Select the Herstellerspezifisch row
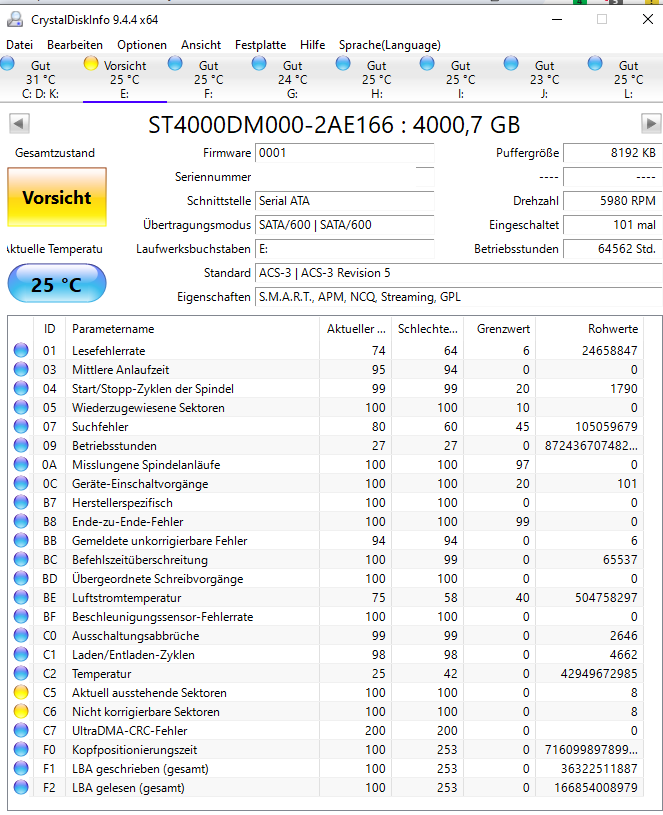663x815 pixels. 326,503
